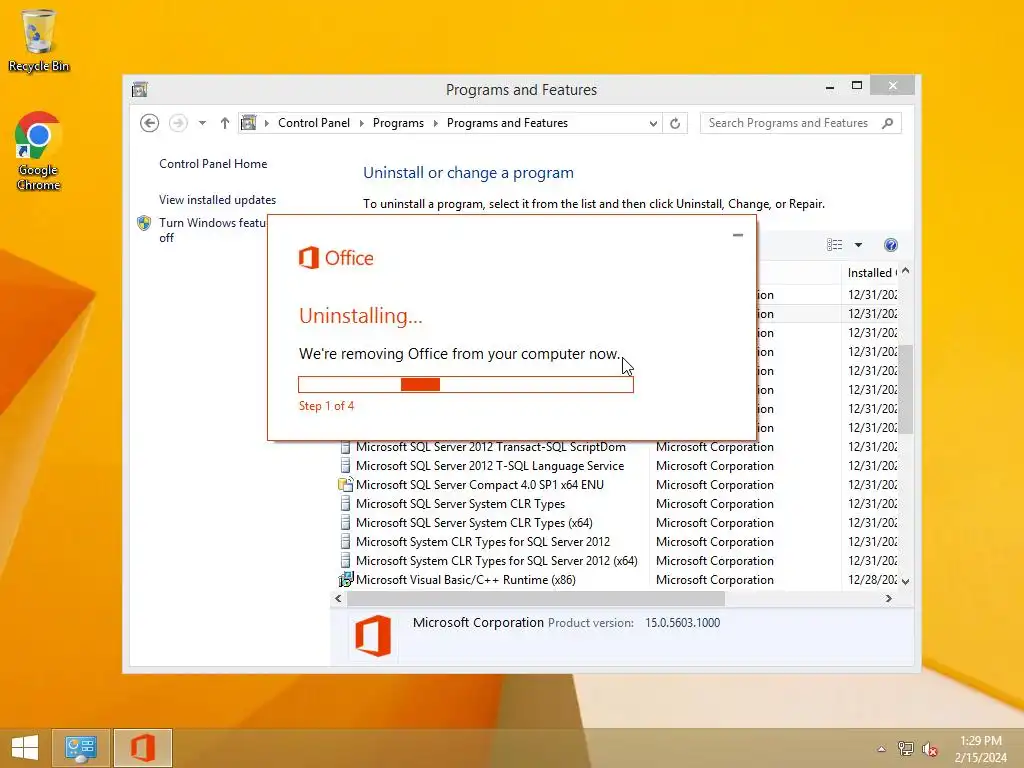Refresh the Programs and Features list
This screenshot has width=1024, height=768.
675,123
